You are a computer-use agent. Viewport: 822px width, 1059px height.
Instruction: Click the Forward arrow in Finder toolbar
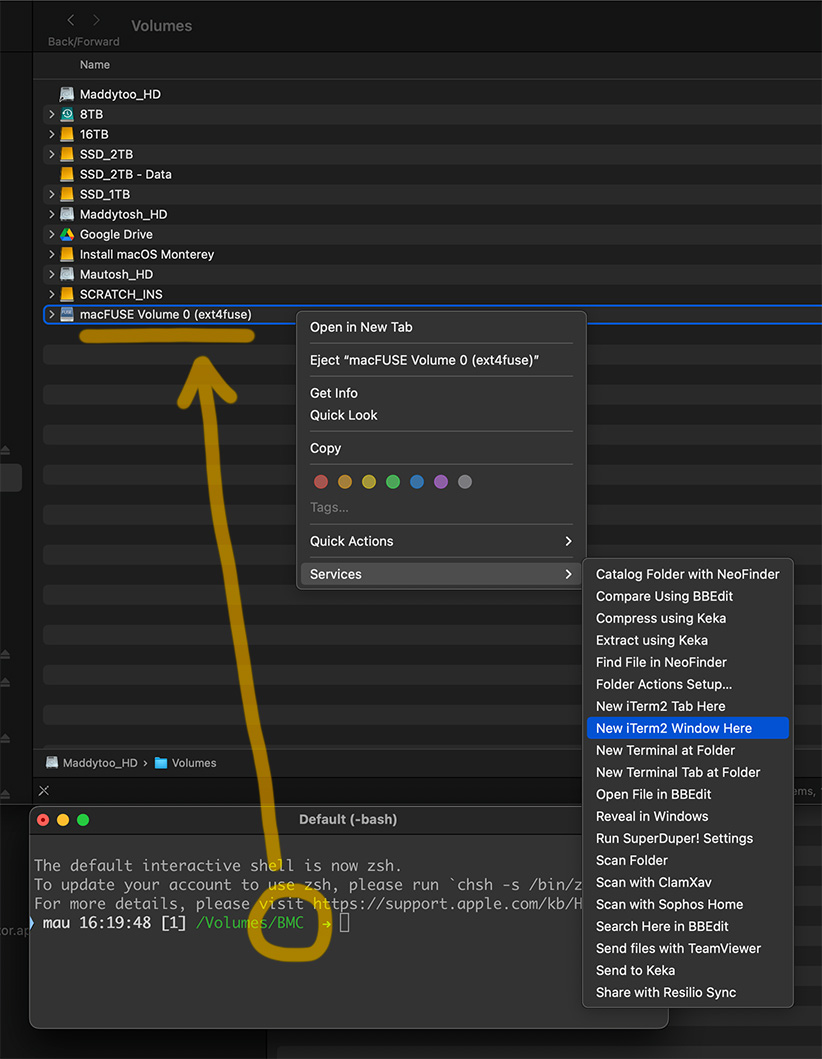(x=97, y=20)
